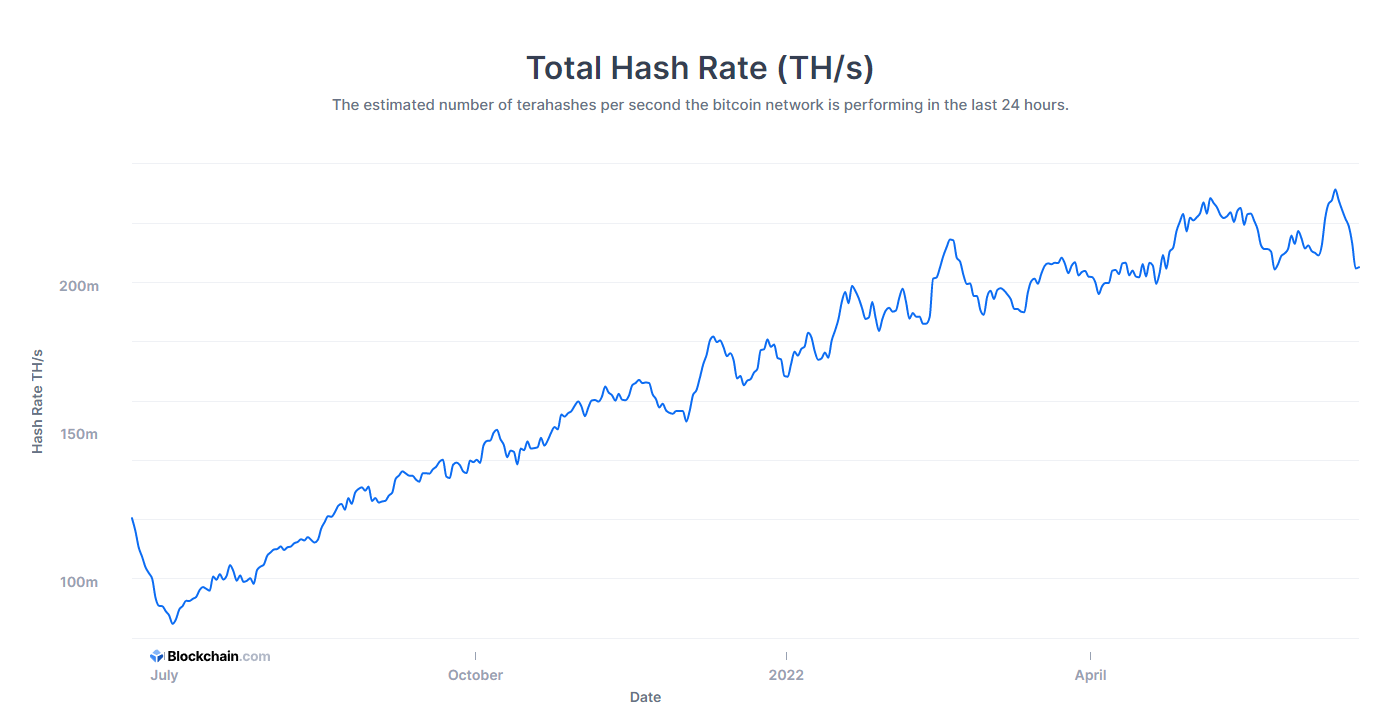Click the Date x-axis title
Image resolution: width=1388 pixels, height=723 pixels.
(645, 697)
